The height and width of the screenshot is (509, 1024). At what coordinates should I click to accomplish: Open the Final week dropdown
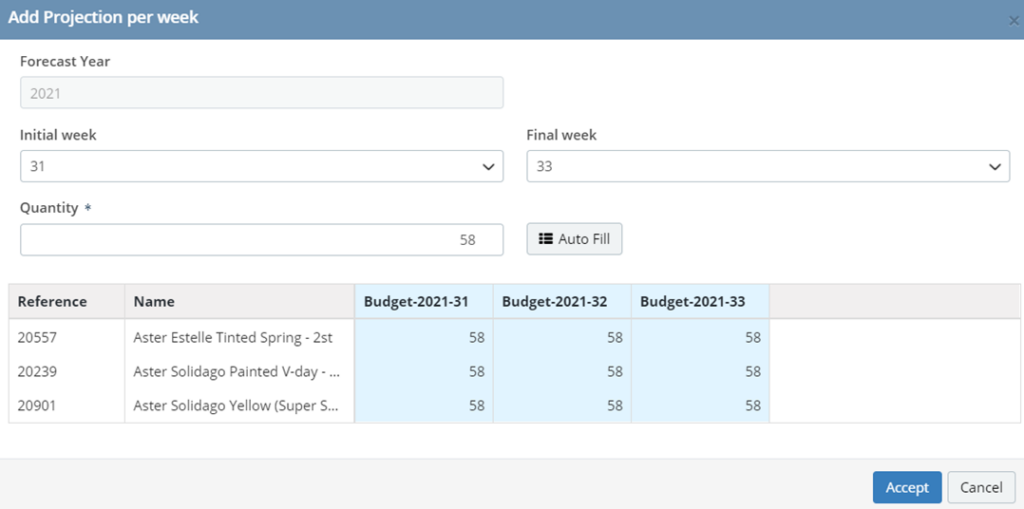point(768,166)
